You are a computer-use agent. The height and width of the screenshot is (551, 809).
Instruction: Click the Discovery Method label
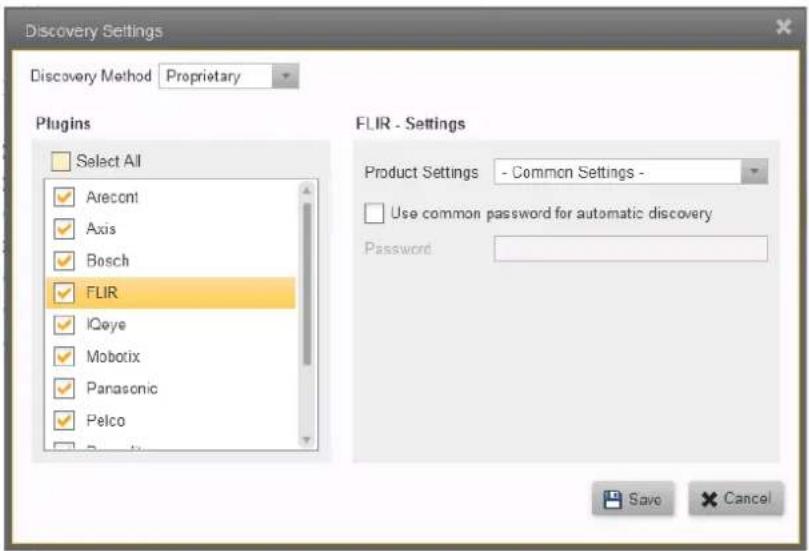pyautogui.click(x=91, y=76)
